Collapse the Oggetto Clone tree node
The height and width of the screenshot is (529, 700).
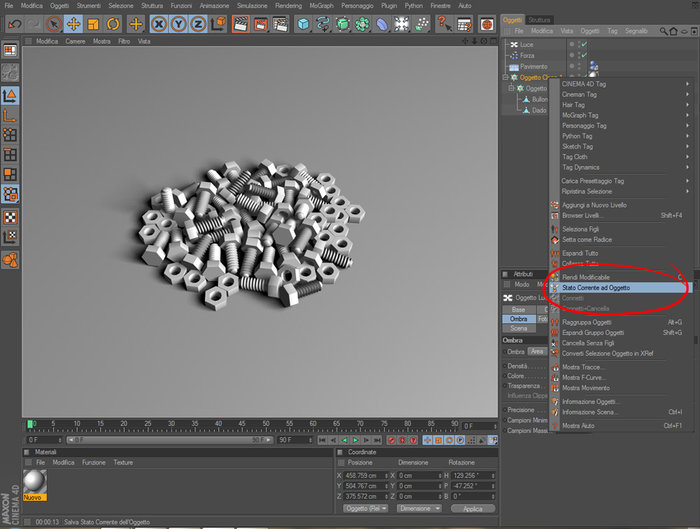(505, 77)
